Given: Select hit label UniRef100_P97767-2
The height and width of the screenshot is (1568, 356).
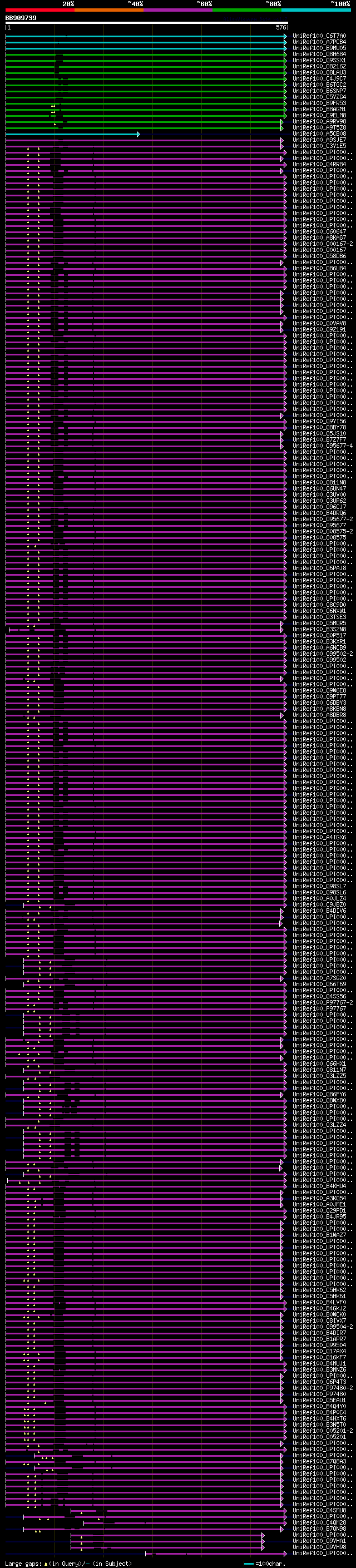Looking at the screenshot, I should coord(323,1002).
